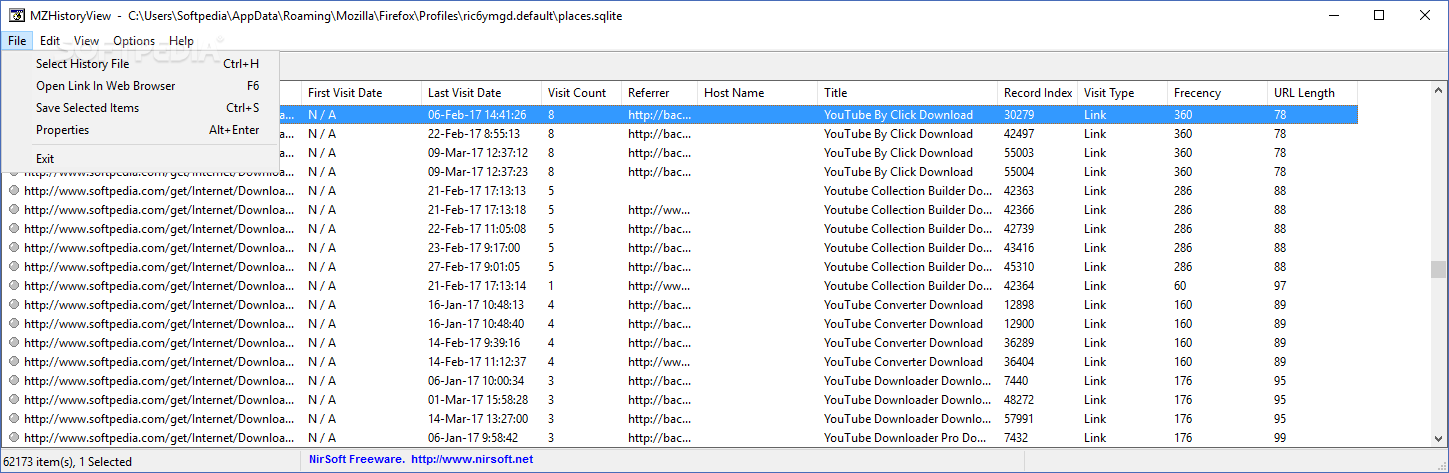Sort by the Visit Type column header

(x=1122, y=93)
